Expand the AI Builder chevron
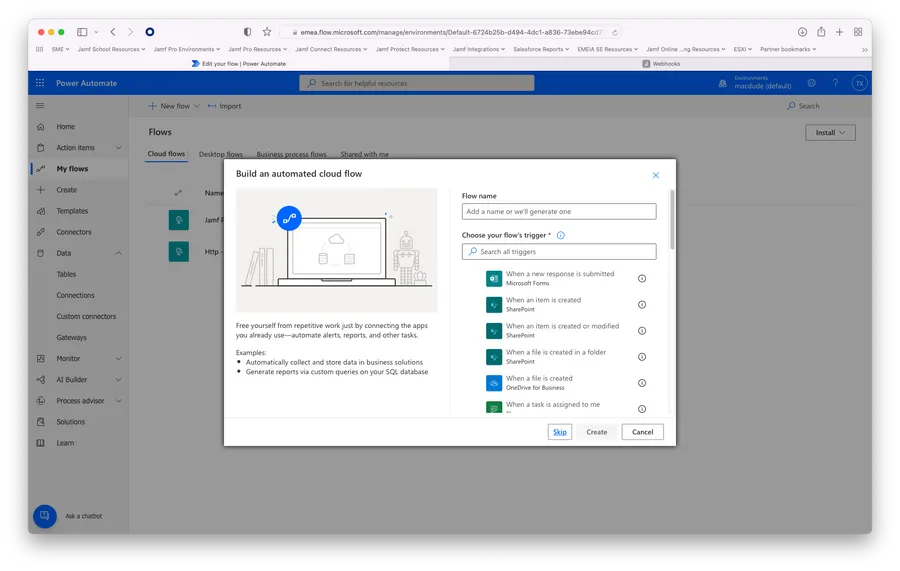This screenshot has width=900, height=571. tap(118, 380)
